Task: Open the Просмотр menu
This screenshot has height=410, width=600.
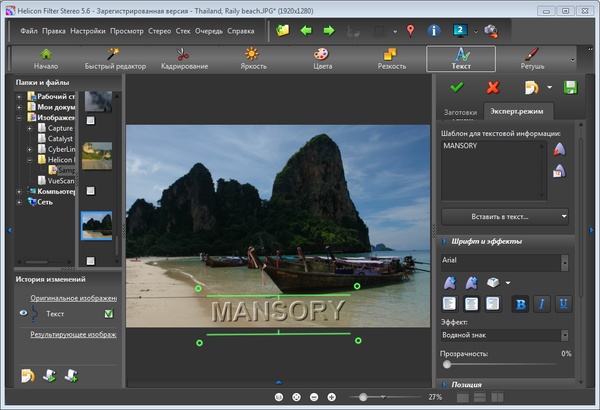Action: tap(127, 31)
